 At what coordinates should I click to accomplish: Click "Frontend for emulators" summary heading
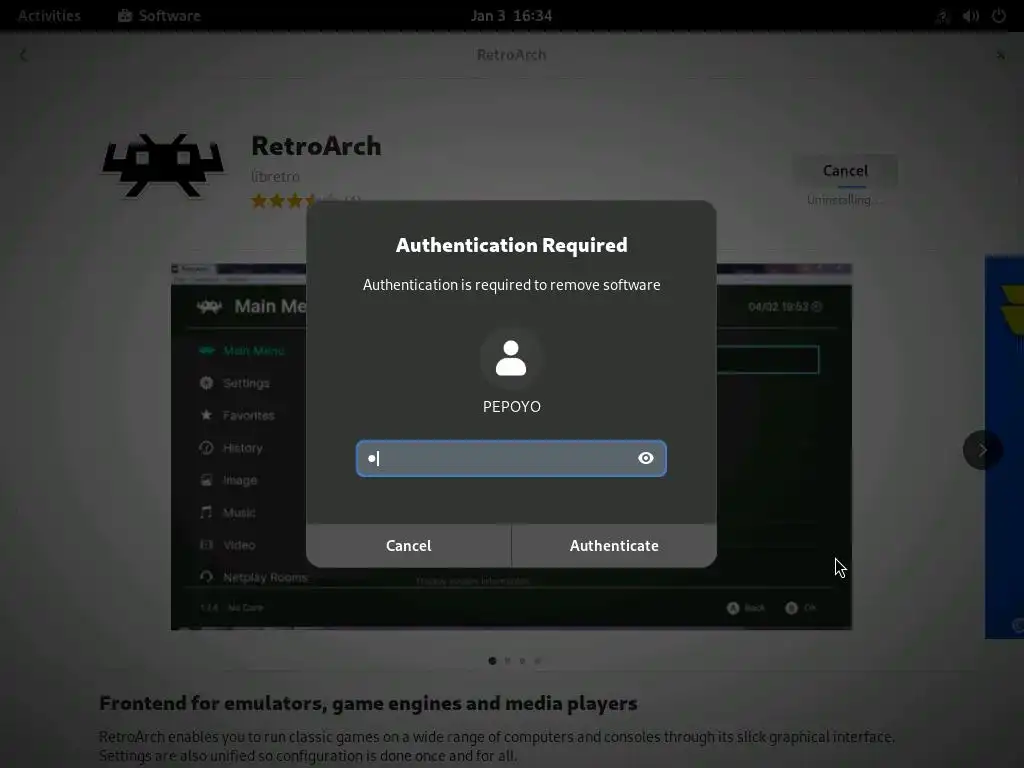(x=368, y=703)
